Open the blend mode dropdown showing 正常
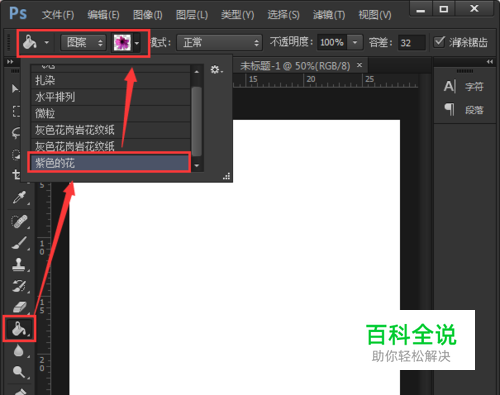Image resolution: width=500 pixels, height=395 pixels. click(x=219, y=43)
